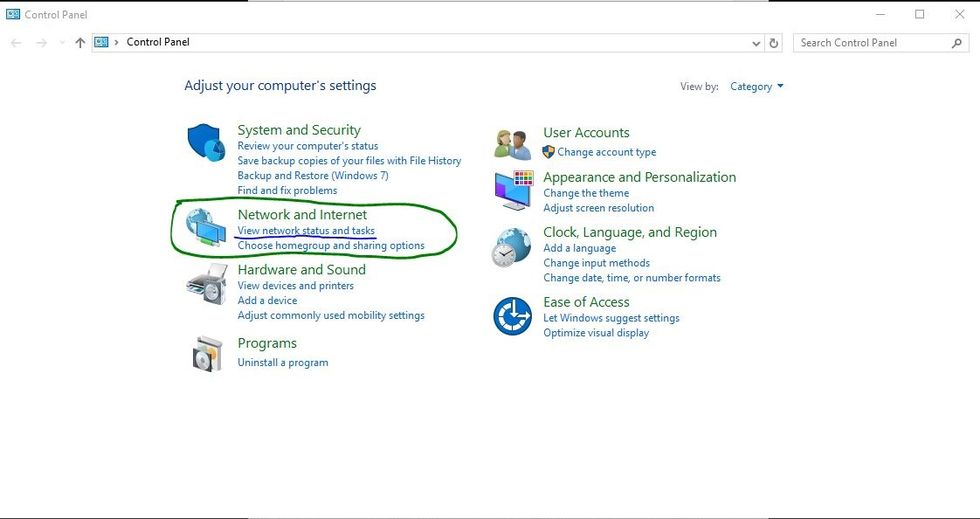Click the Search Control Panel field
The height and width of the screenshot is (519, 980).
(870, 43)
